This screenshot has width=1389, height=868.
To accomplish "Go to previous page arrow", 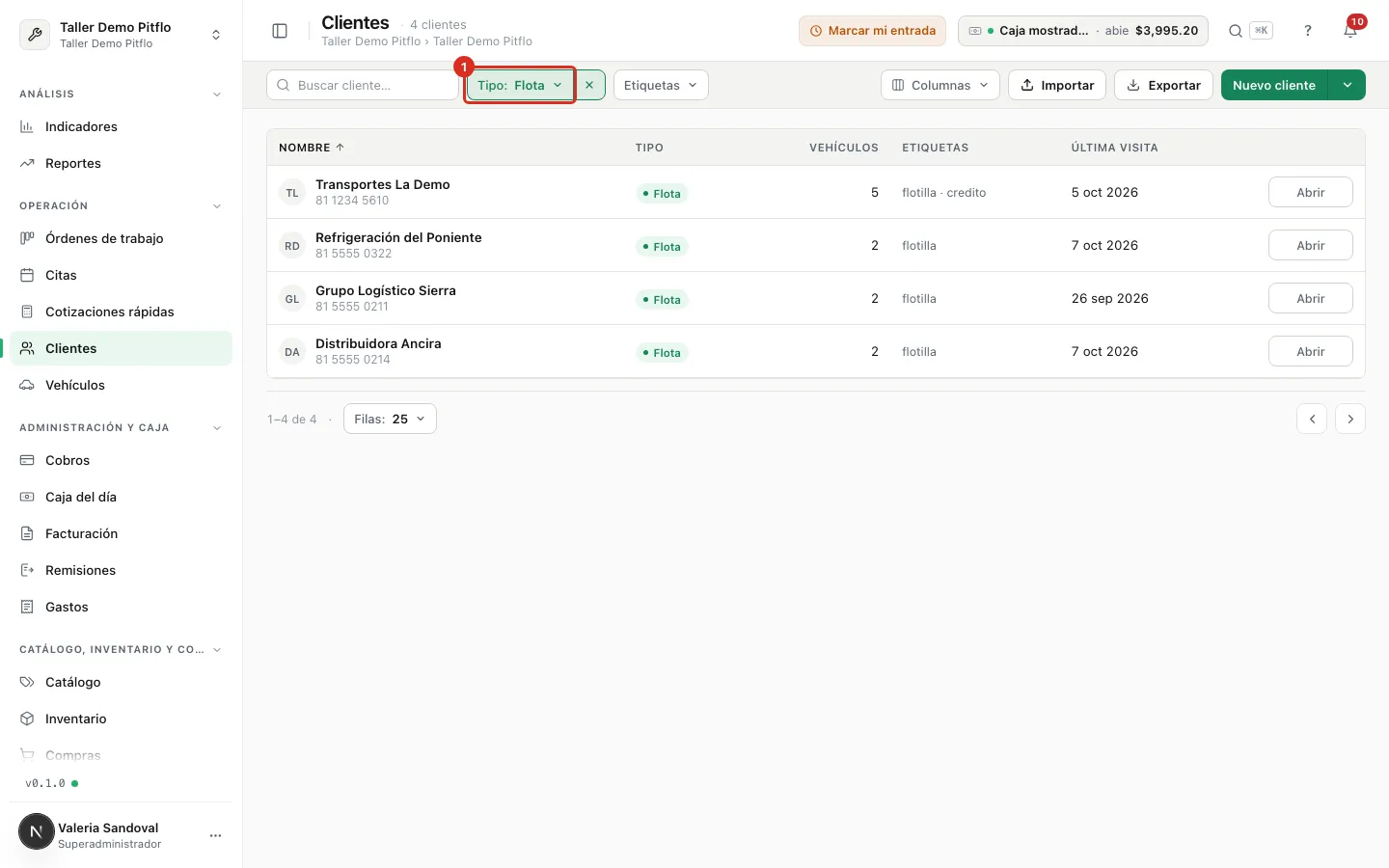I will point(1312,419).
